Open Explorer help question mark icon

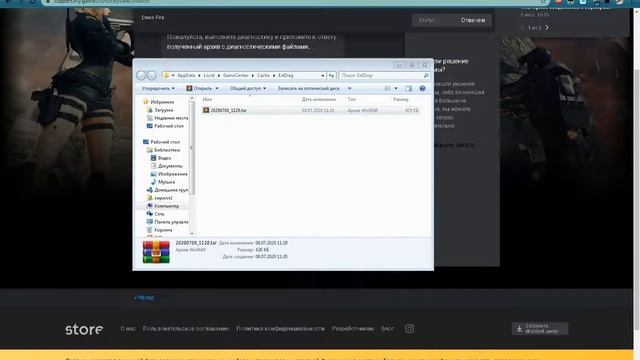tap(422, 89)
